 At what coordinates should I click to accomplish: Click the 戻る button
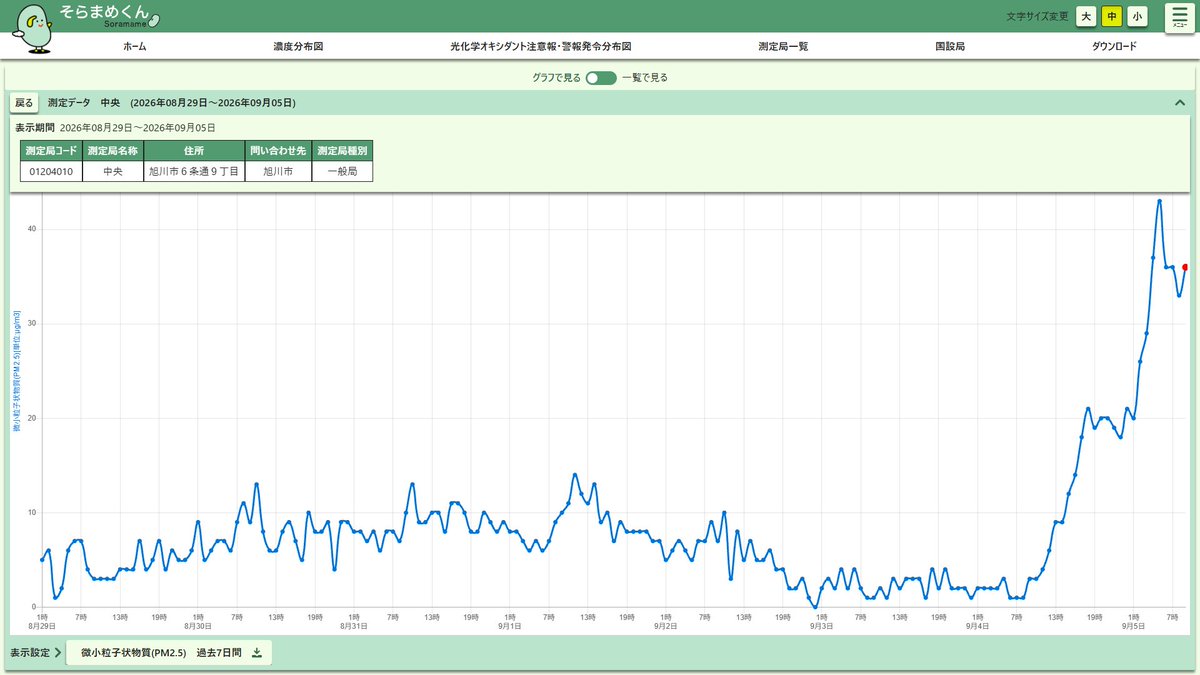[24, 103]
